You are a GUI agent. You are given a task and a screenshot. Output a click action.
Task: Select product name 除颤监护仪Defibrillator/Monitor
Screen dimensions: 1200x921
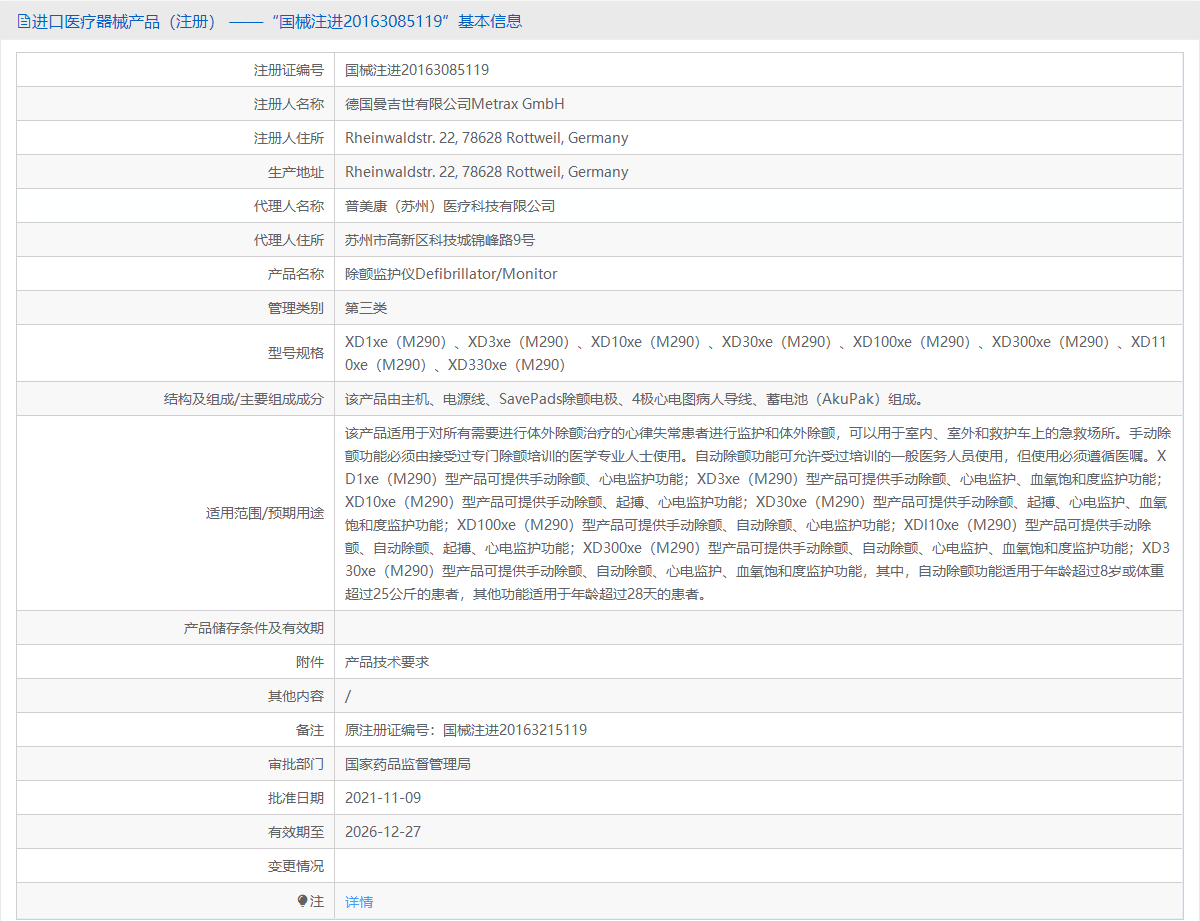(451, 274)
